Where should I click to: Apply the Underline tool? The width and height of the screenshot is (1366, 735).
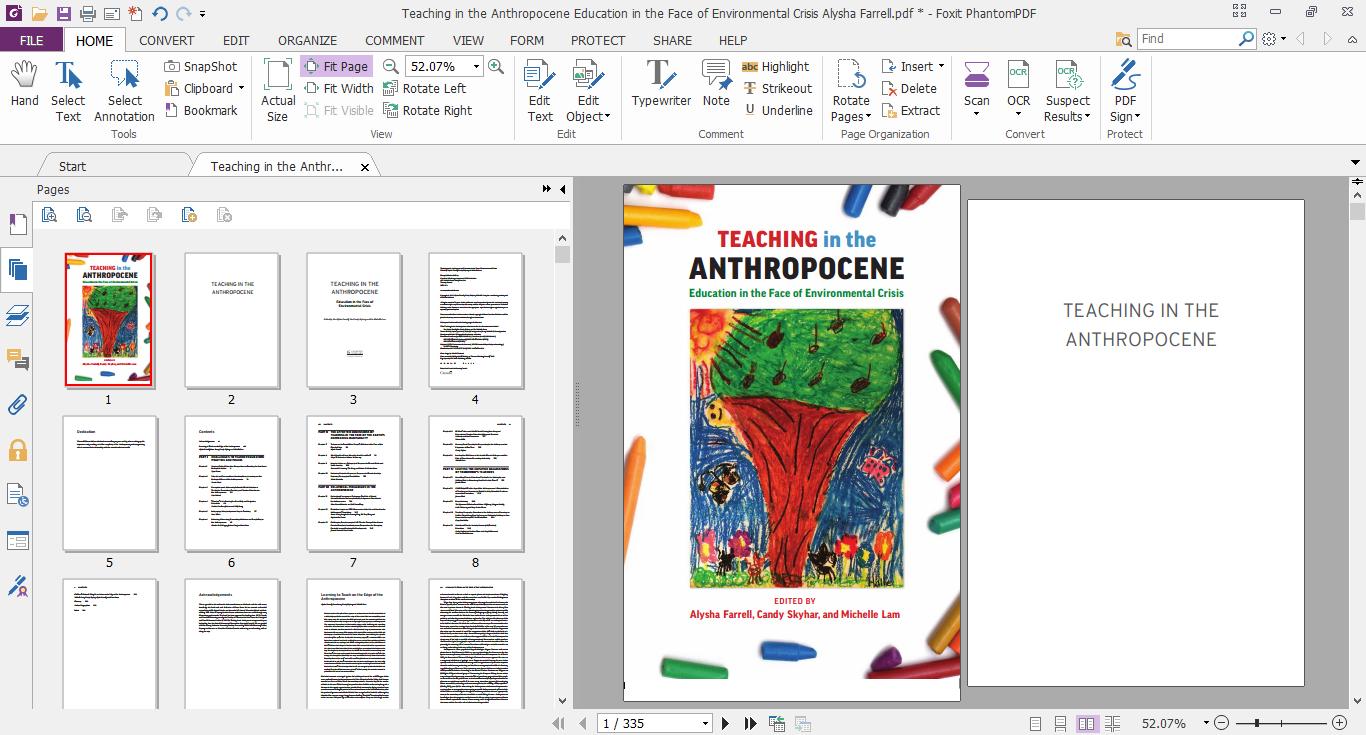[777, 110]
